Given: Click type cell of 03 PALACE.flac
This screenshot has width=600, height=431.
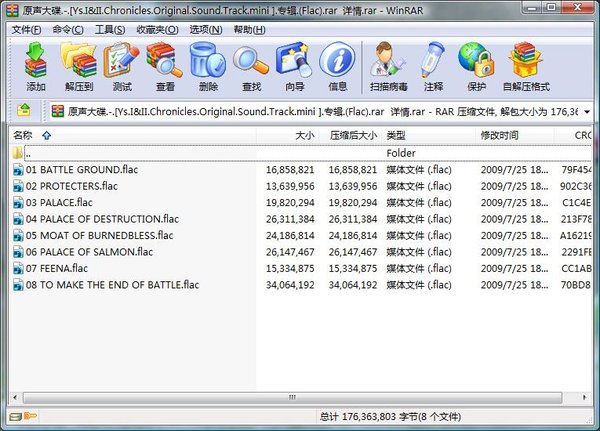Looking at the screenshot, I should pos(419,202).
